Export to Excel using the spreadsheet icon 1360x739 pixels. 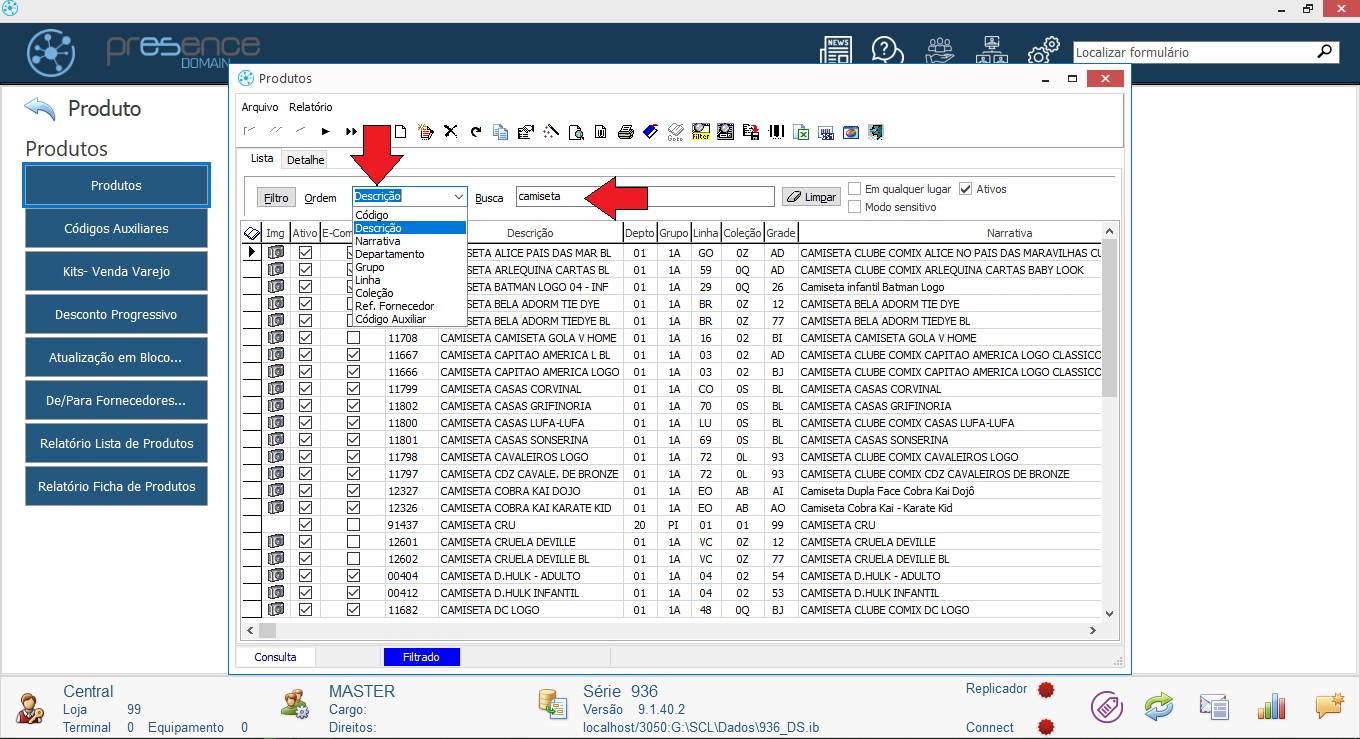[801, 132]
